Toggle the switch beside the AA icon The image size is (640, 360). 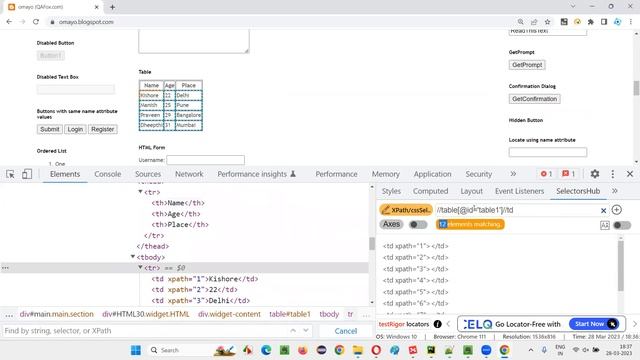click(622, 225)
